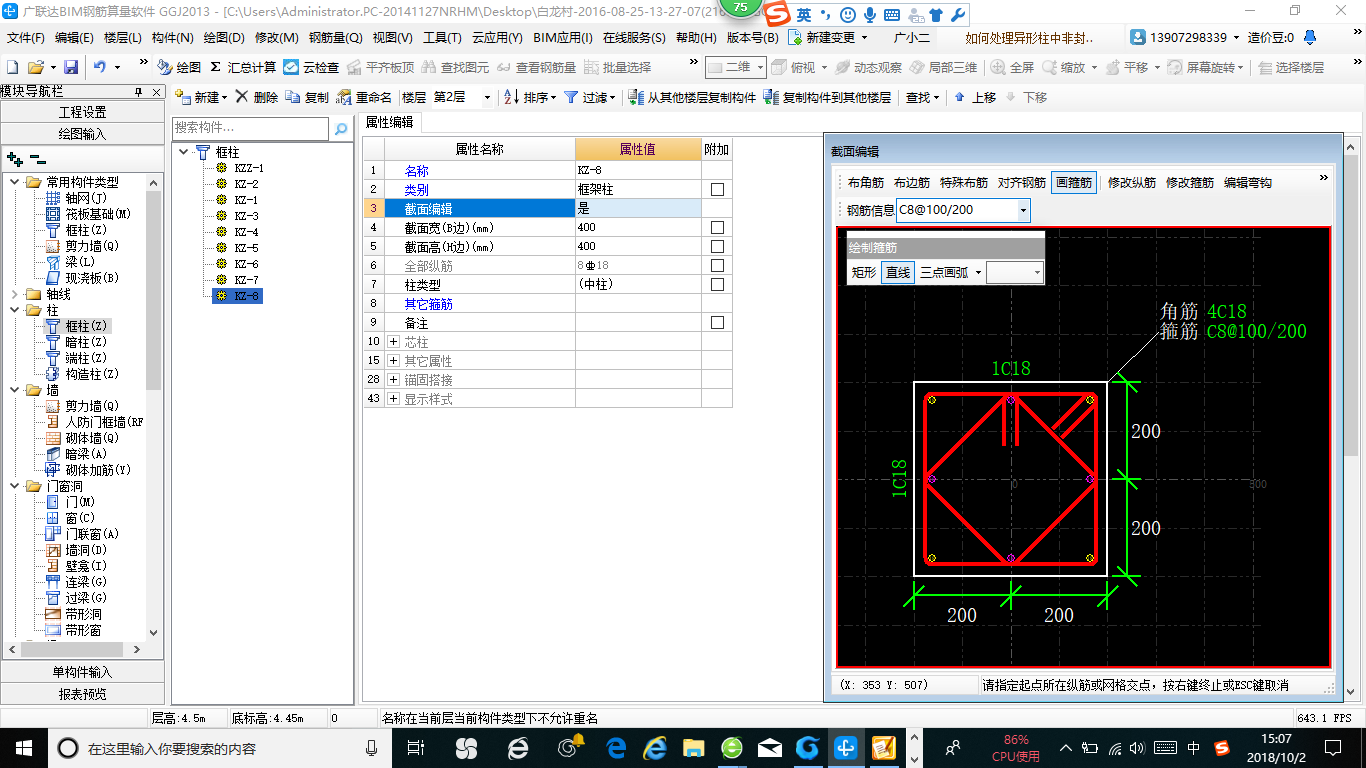Open the 三点画弧 dropdown arrow
This screenshot has height=768, width=1366.
978,272
